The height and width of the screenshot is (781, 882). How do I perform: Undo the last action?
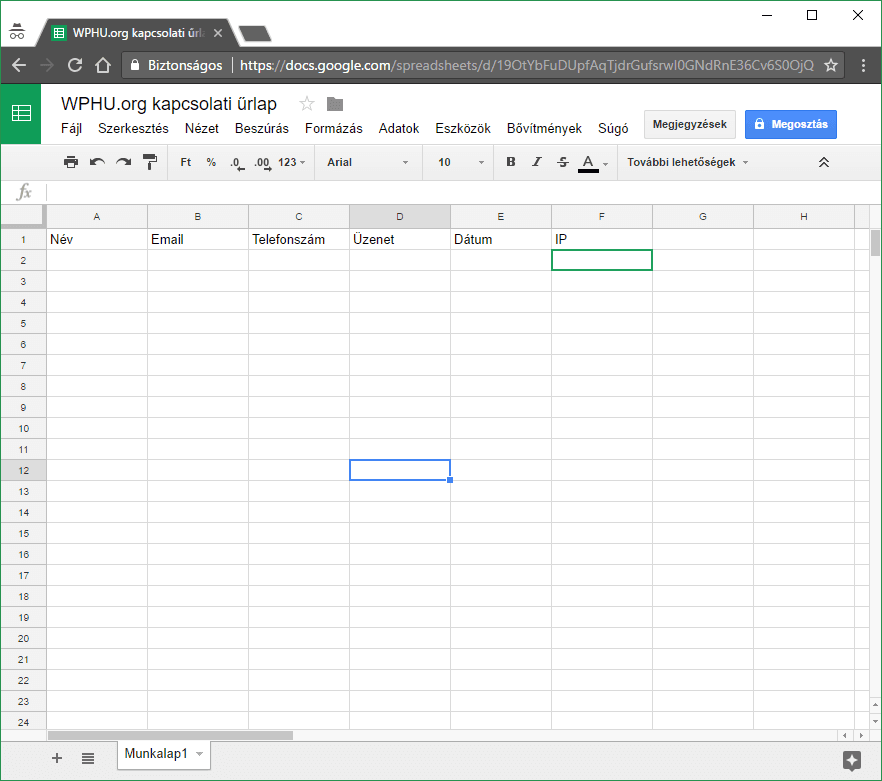97,162
